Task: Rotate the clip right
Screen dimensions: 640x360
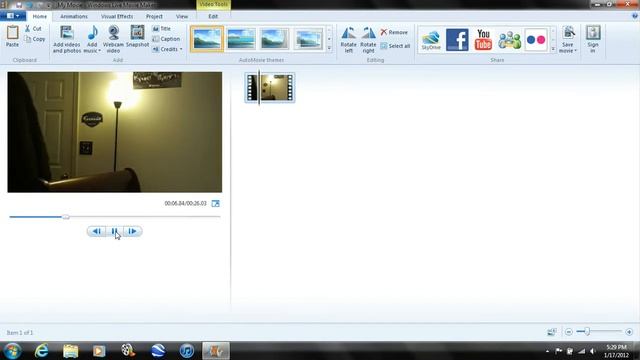Action: [368, 40]
